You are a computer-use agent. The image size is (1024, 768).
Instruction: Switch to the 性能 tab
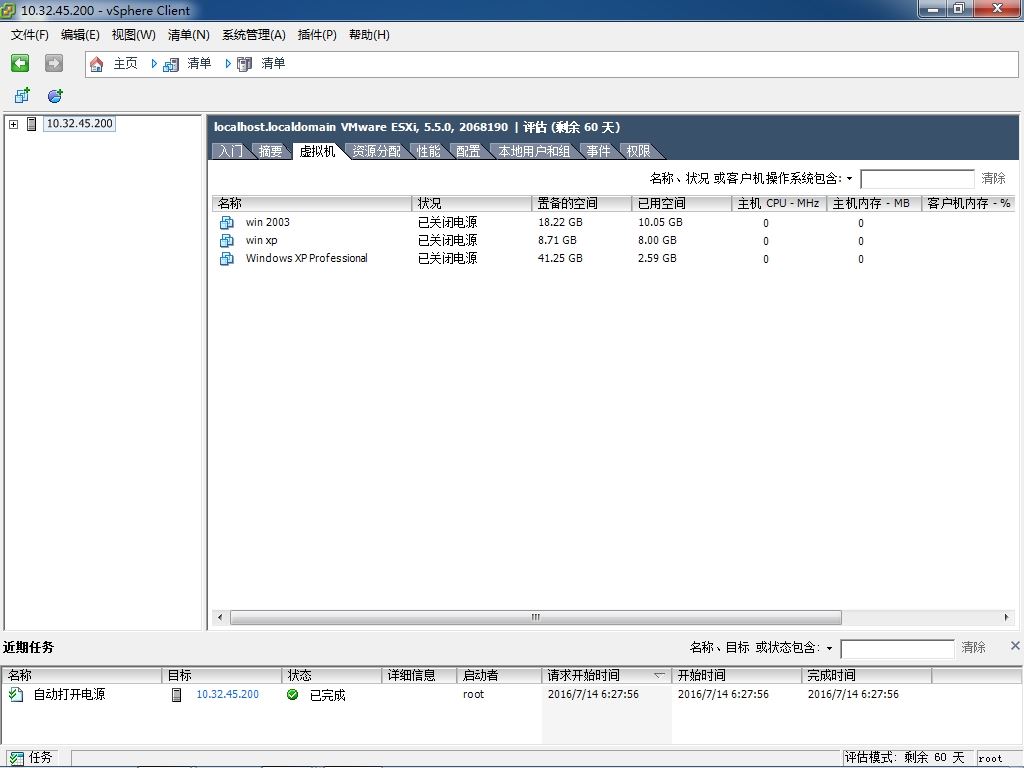click(x=428, y=151)
